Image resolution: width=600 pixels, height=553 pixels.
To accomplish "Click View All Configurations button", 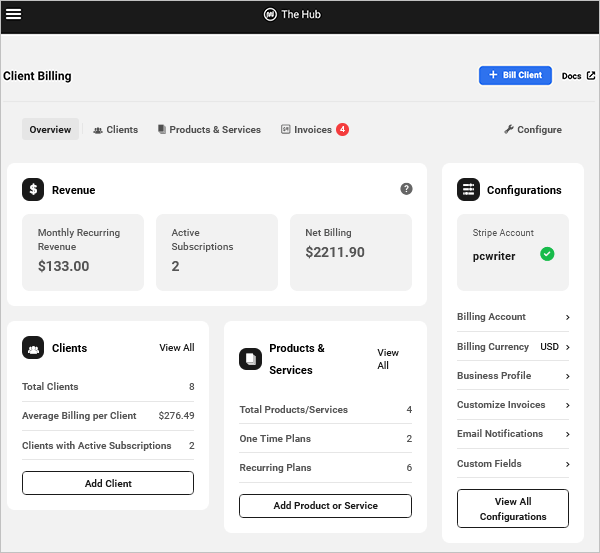I will 513,509.
